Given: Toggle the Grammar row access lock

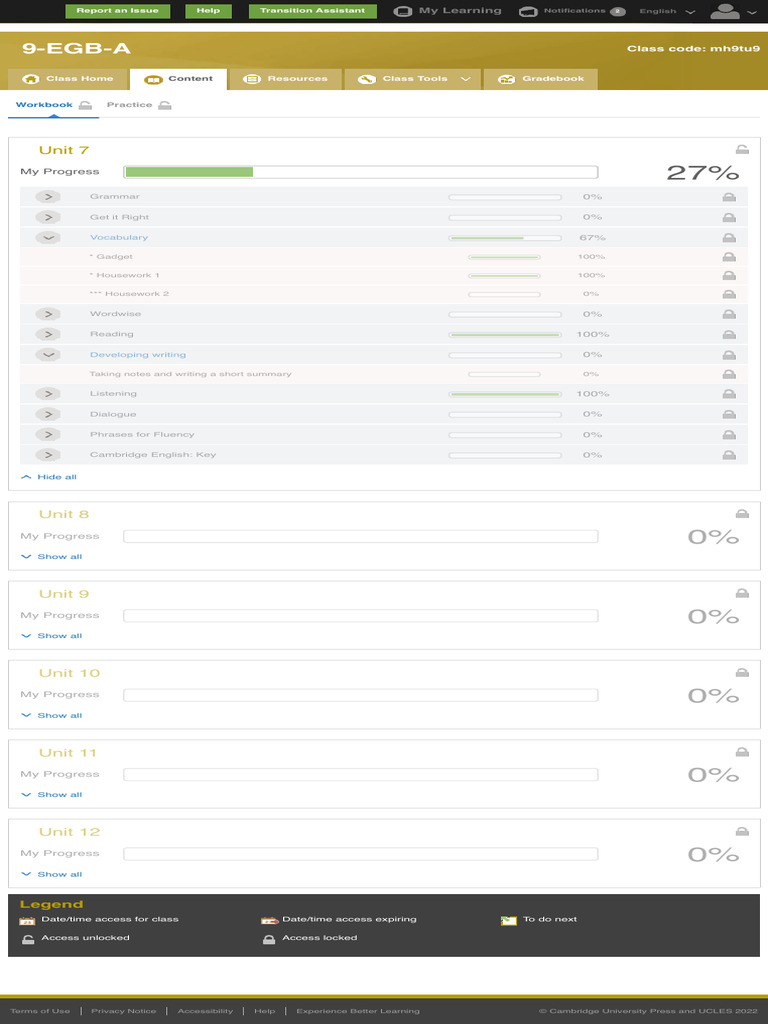Looking at the screenshot, I should (x=729, y=197).
